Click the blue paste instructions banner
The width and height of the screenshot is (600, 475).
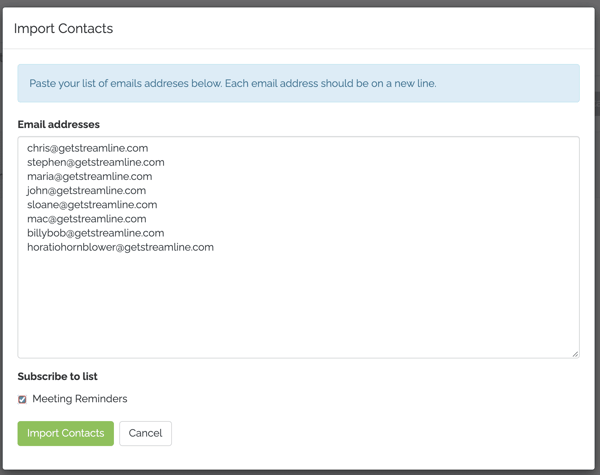pyautogui.click(x=298, y=83)
